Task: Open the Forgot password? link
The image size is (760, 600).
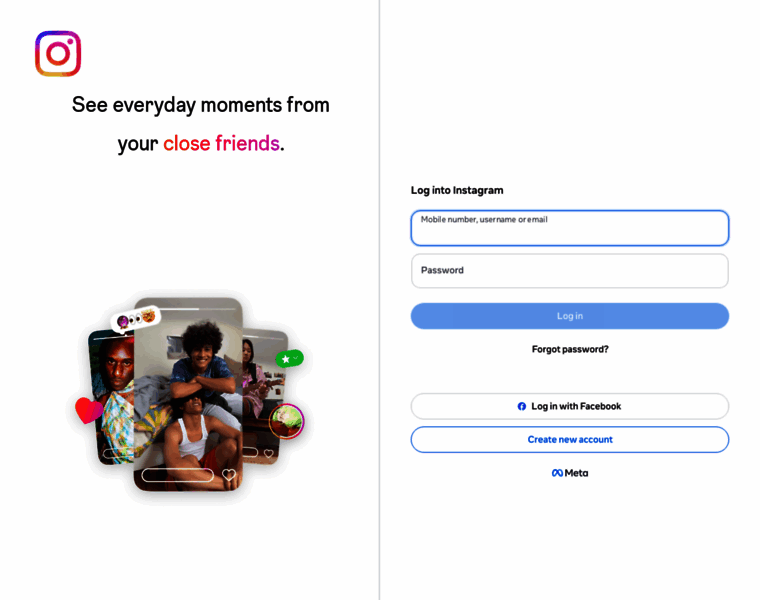Action: click(x=570, y=349)
